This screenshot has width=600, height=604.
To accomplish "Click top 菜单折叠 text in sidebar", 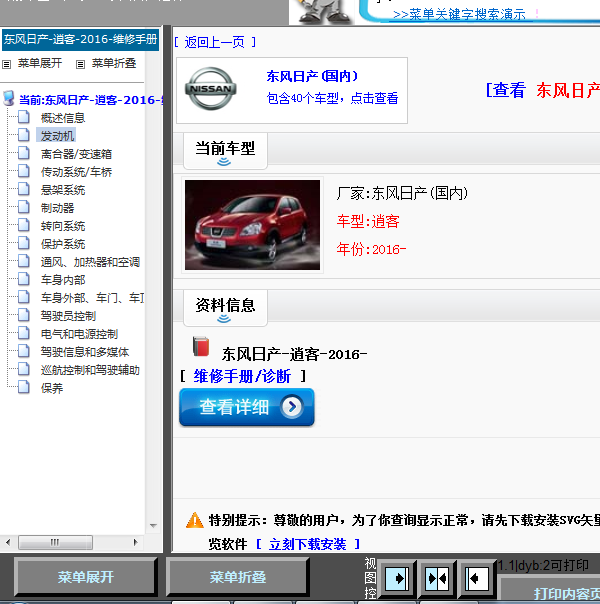I will (x=114, y=63).
